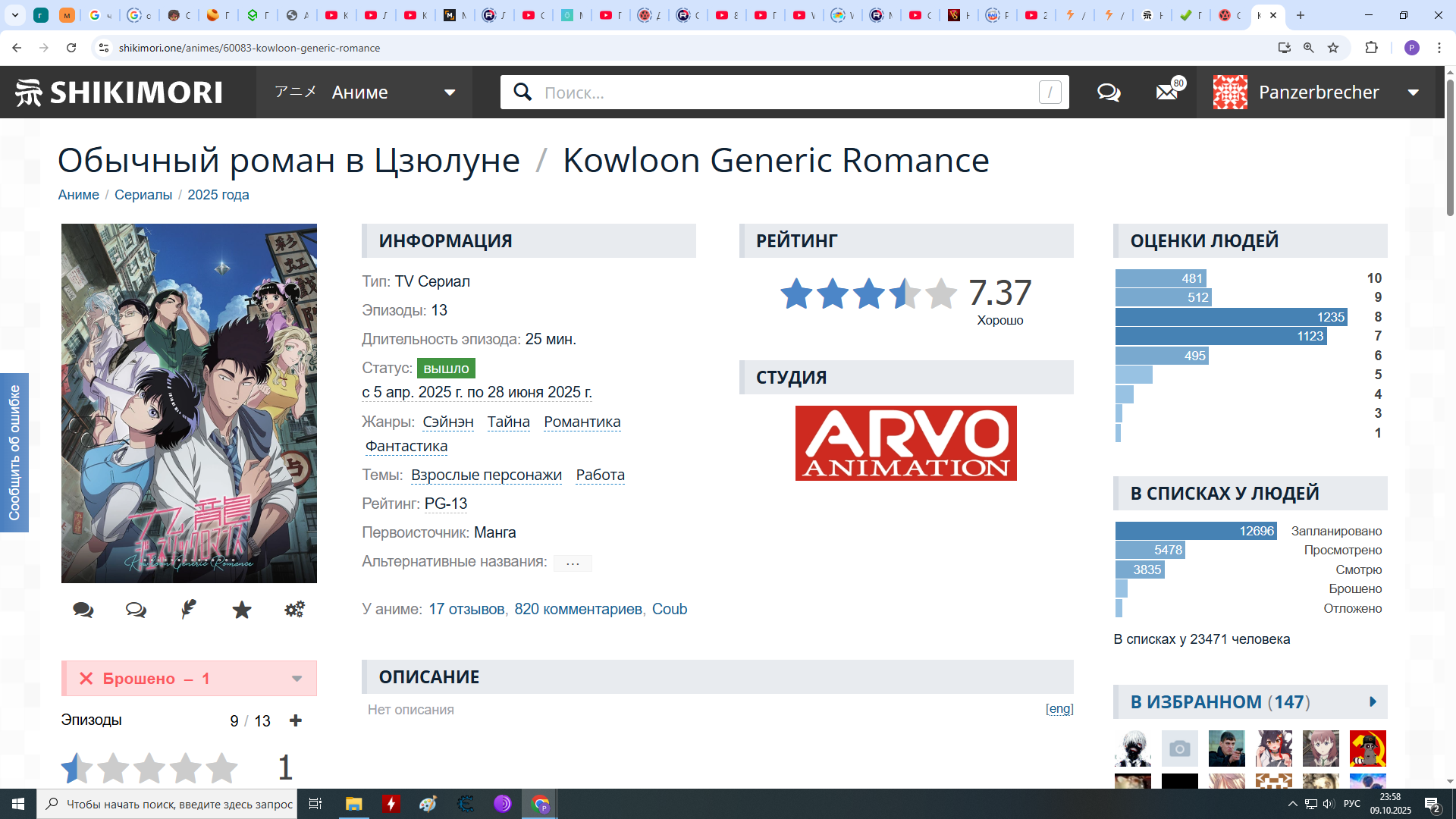The height and width of the screenshot is (819, 1456).
Task: Click the Shikimori logo in header
Action: (x=119, y=93)
